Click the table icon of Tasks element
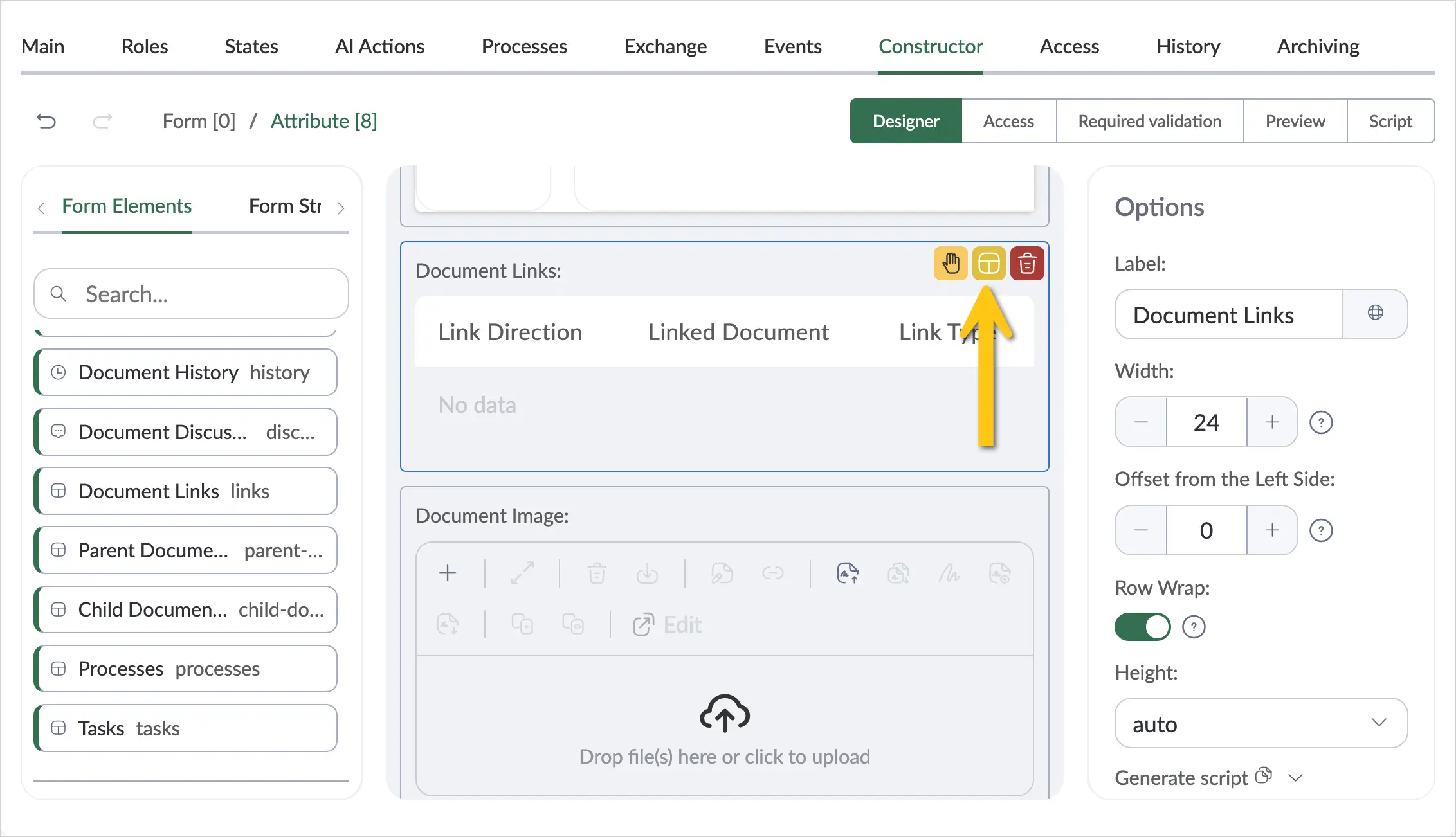1456x837 pixels. pos(59,728)
